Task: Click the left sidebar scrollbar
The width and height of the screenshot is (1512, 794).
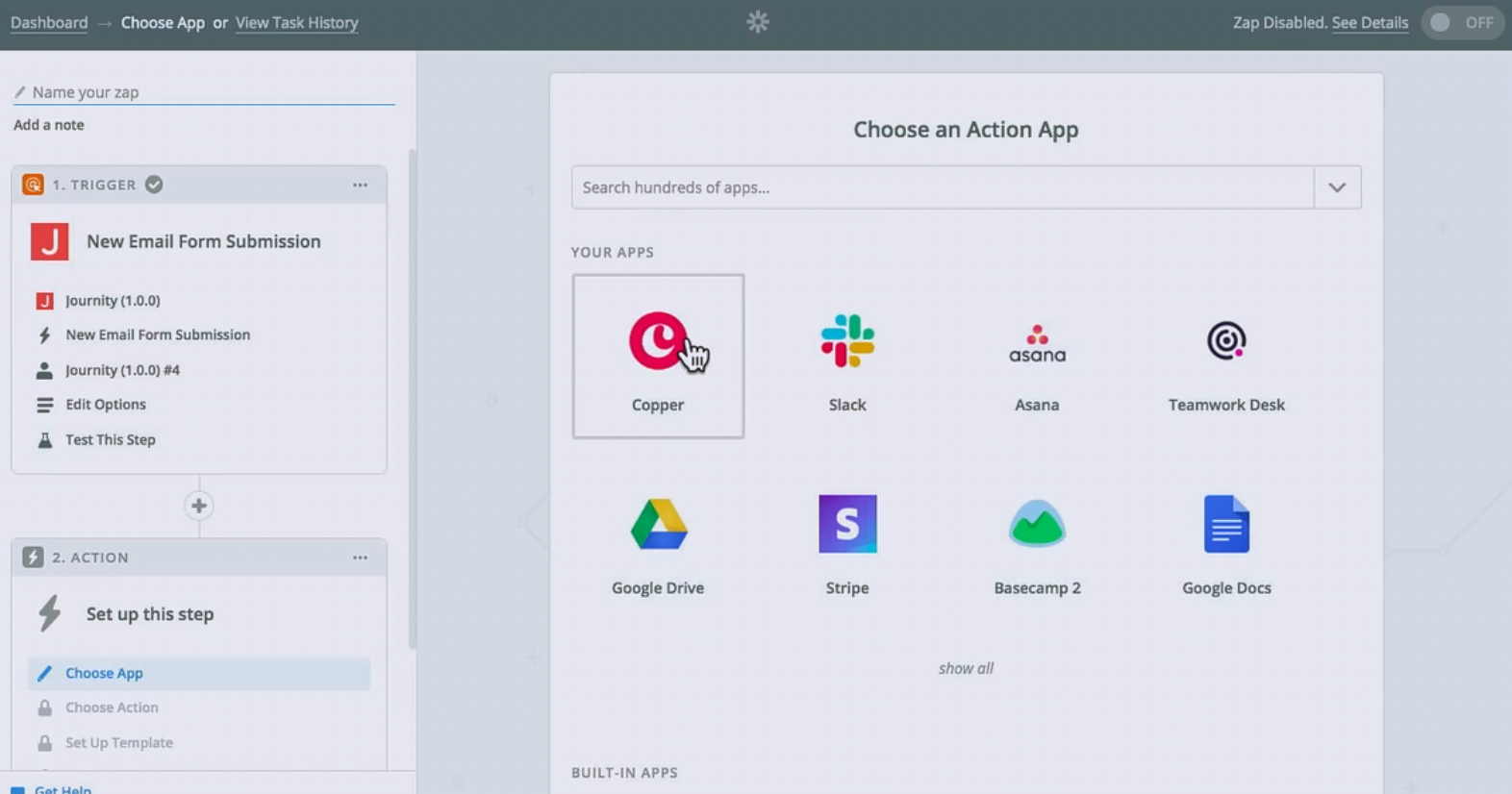Action: click(413, 399)
